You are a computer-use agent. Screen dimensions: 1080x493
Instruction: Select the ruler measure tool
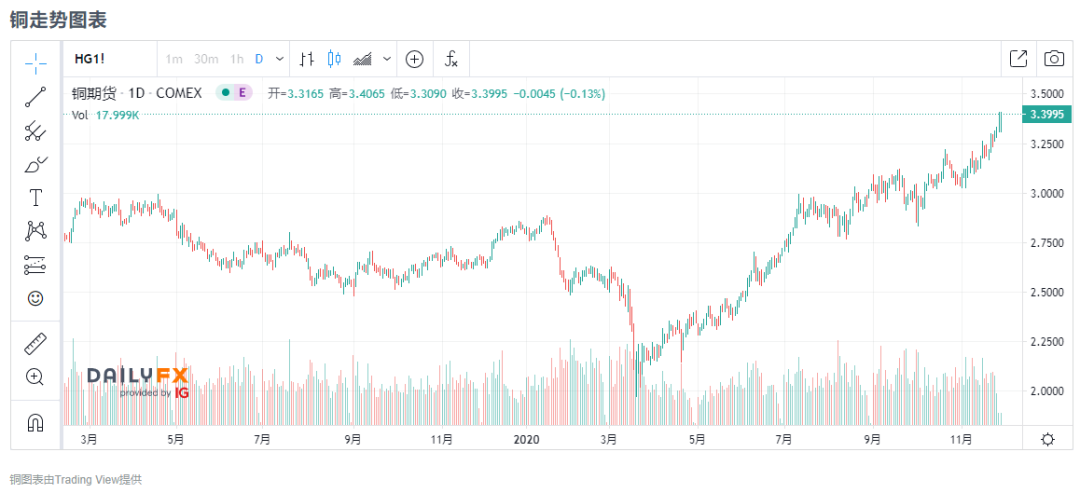(36, 343)
